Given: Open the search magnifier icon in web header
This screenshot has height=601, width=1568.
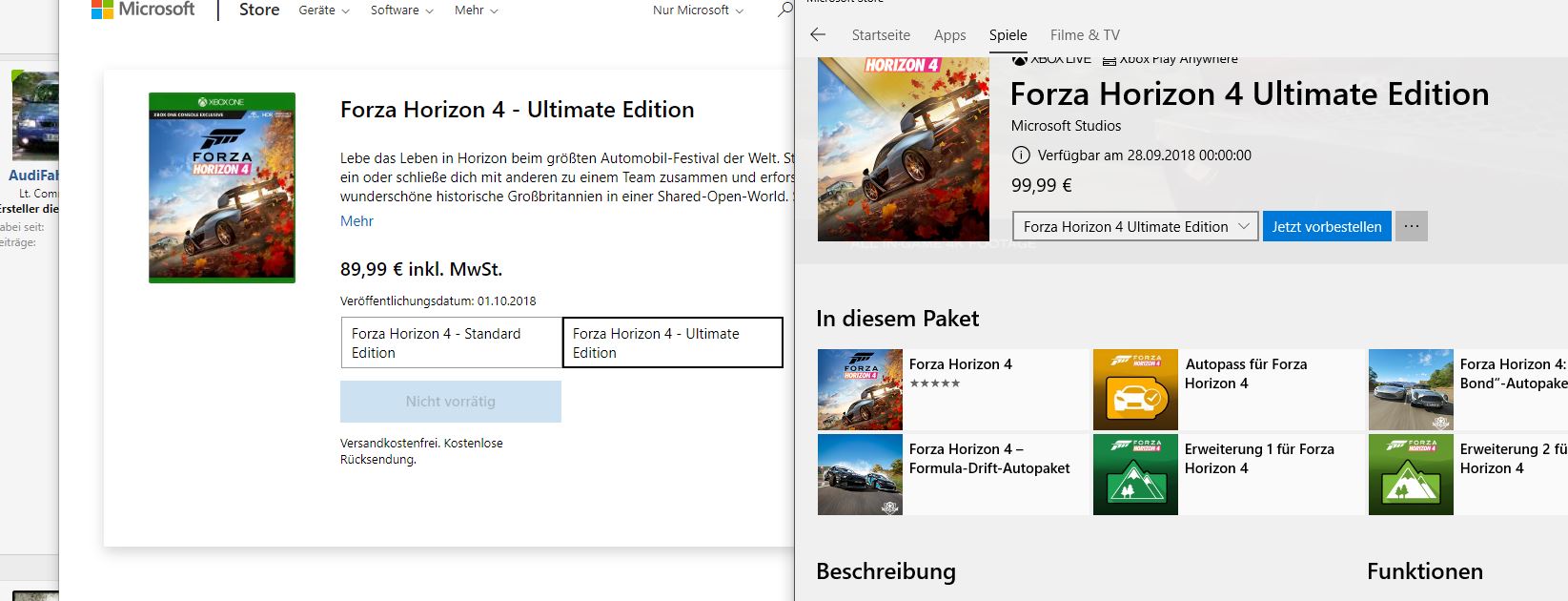Looking at the screenshot, I should 784,10.
